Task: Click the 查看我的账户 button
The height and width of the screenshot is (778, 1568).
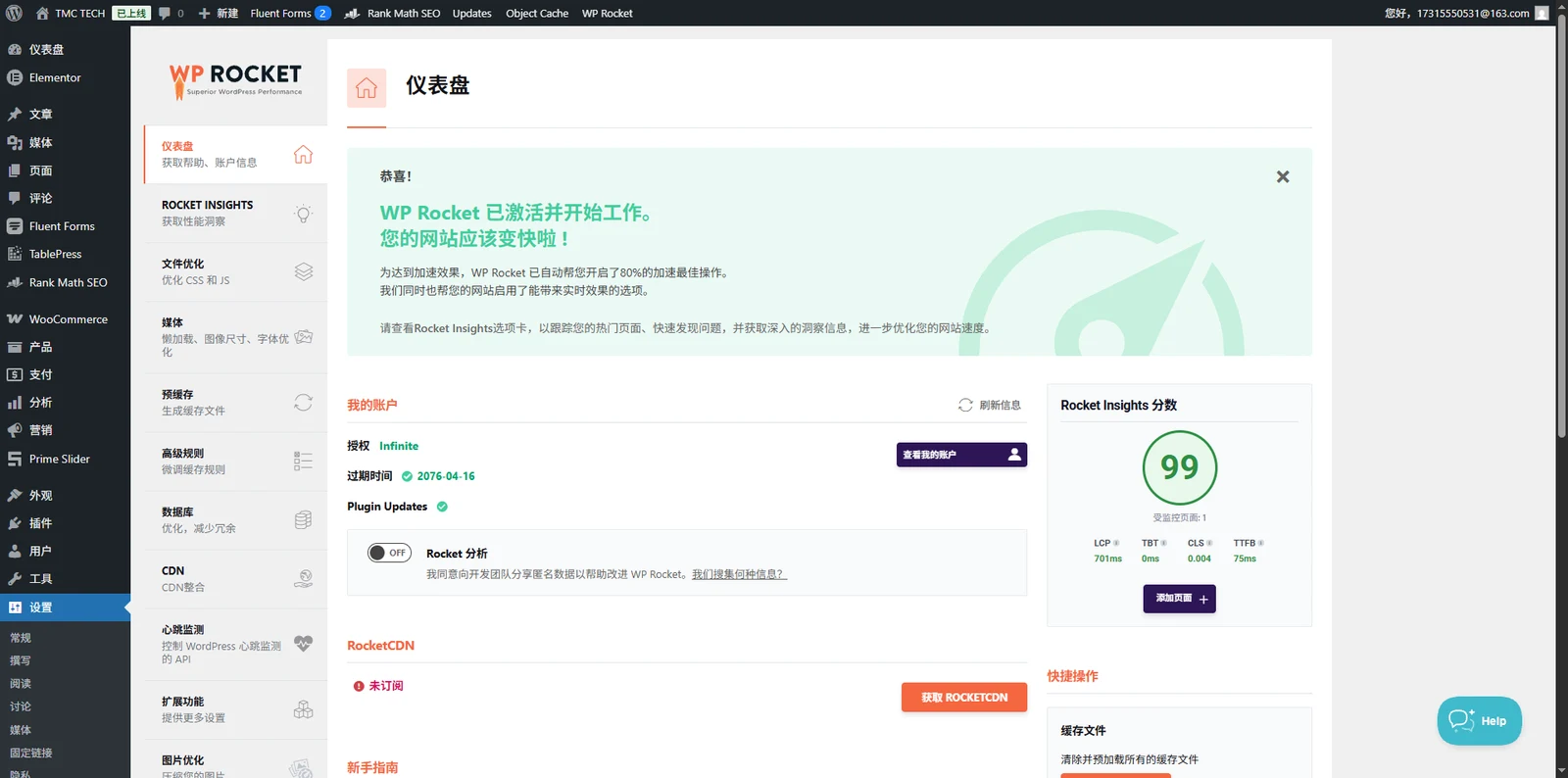Action: (961, 455)
